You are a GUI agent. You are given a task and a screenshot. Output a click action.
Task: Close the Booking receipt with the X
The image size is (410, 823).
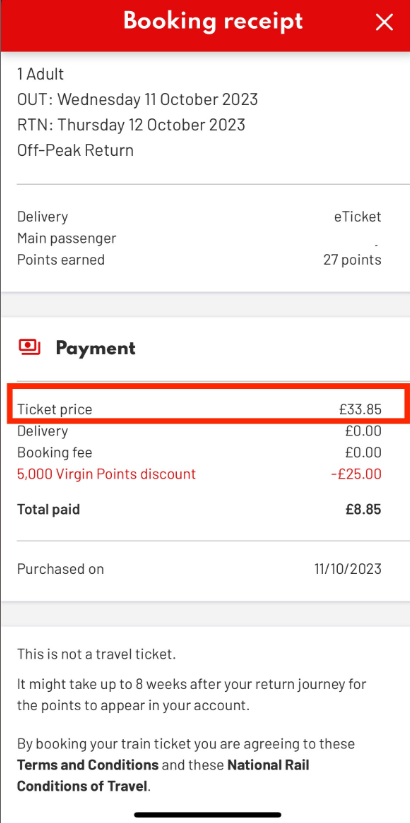click(x=385, y=22)
